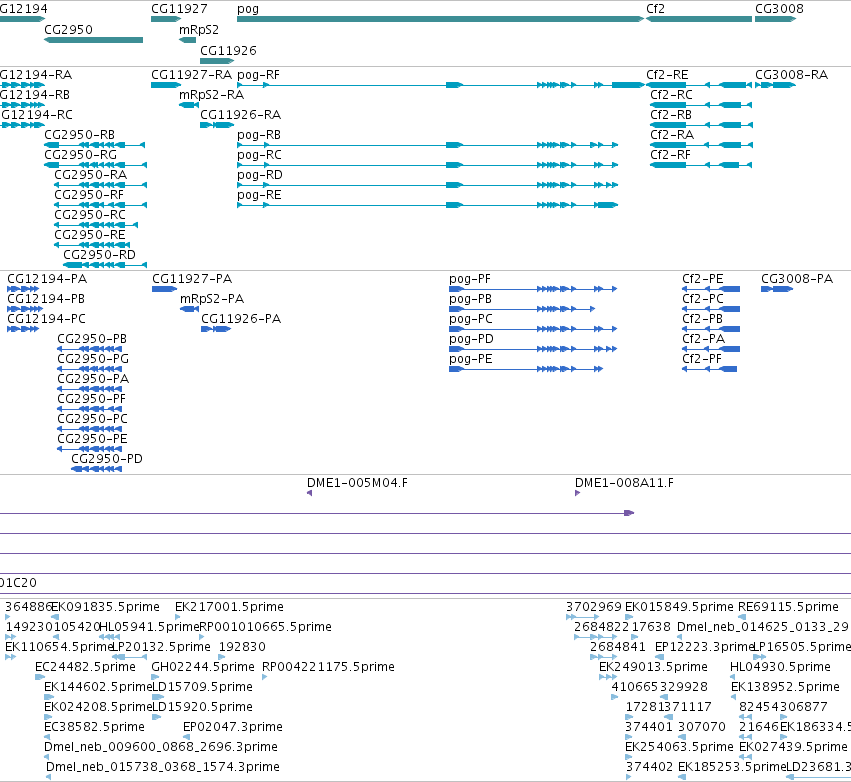
Task: Select transcript pog-RF
Action: click(x=440, y=85)
